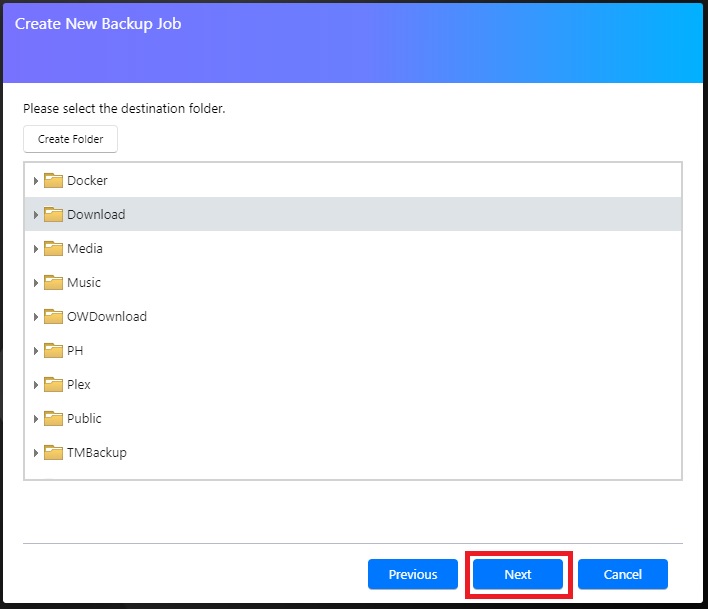Go to the Next step
The width and height of the screenshot is (708, 609).
(518, 574)
